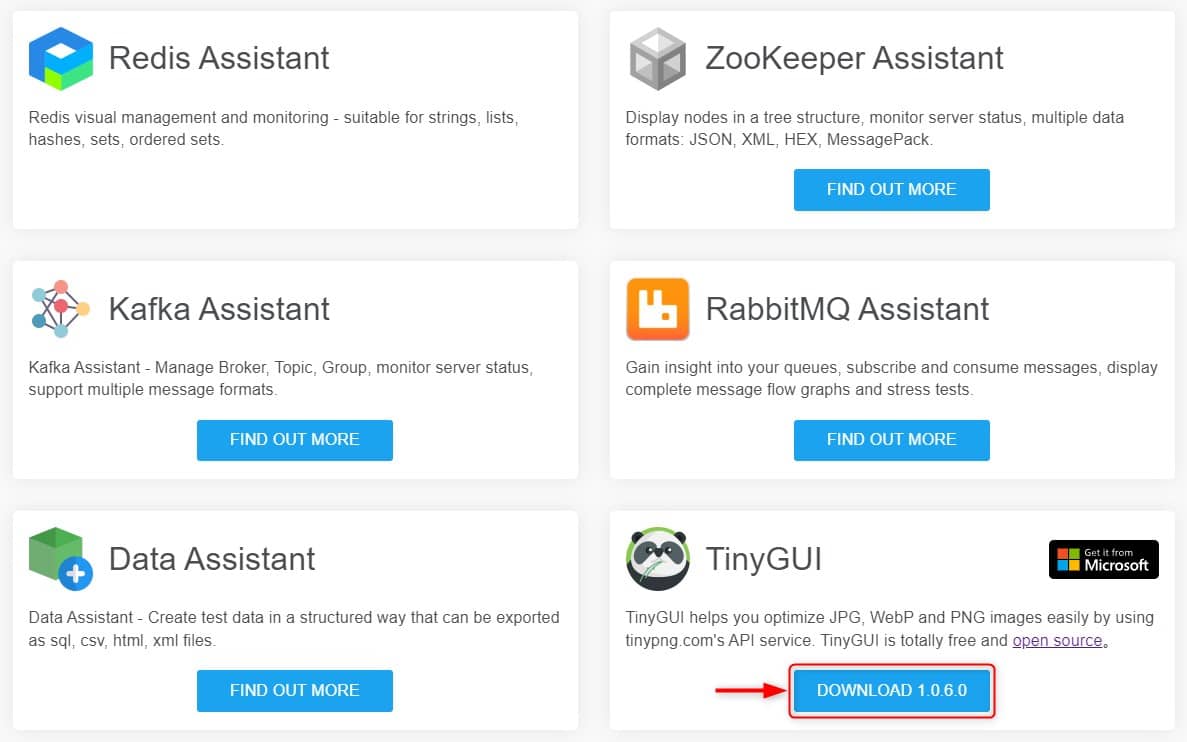
Task: Click the TinyGUI panda icon
Action: tap(658, 559)
